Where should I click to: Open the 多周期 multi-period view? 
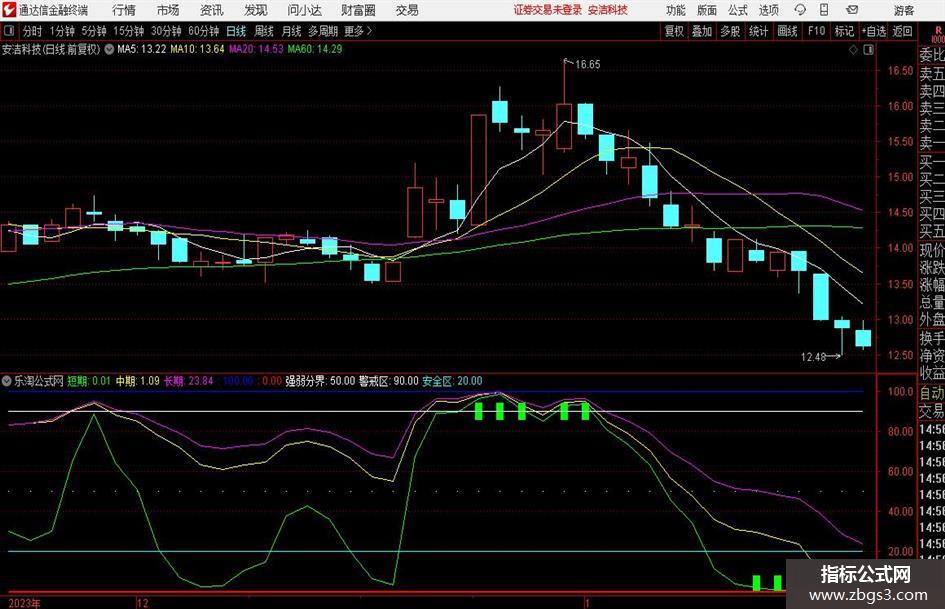coord(323,31)
